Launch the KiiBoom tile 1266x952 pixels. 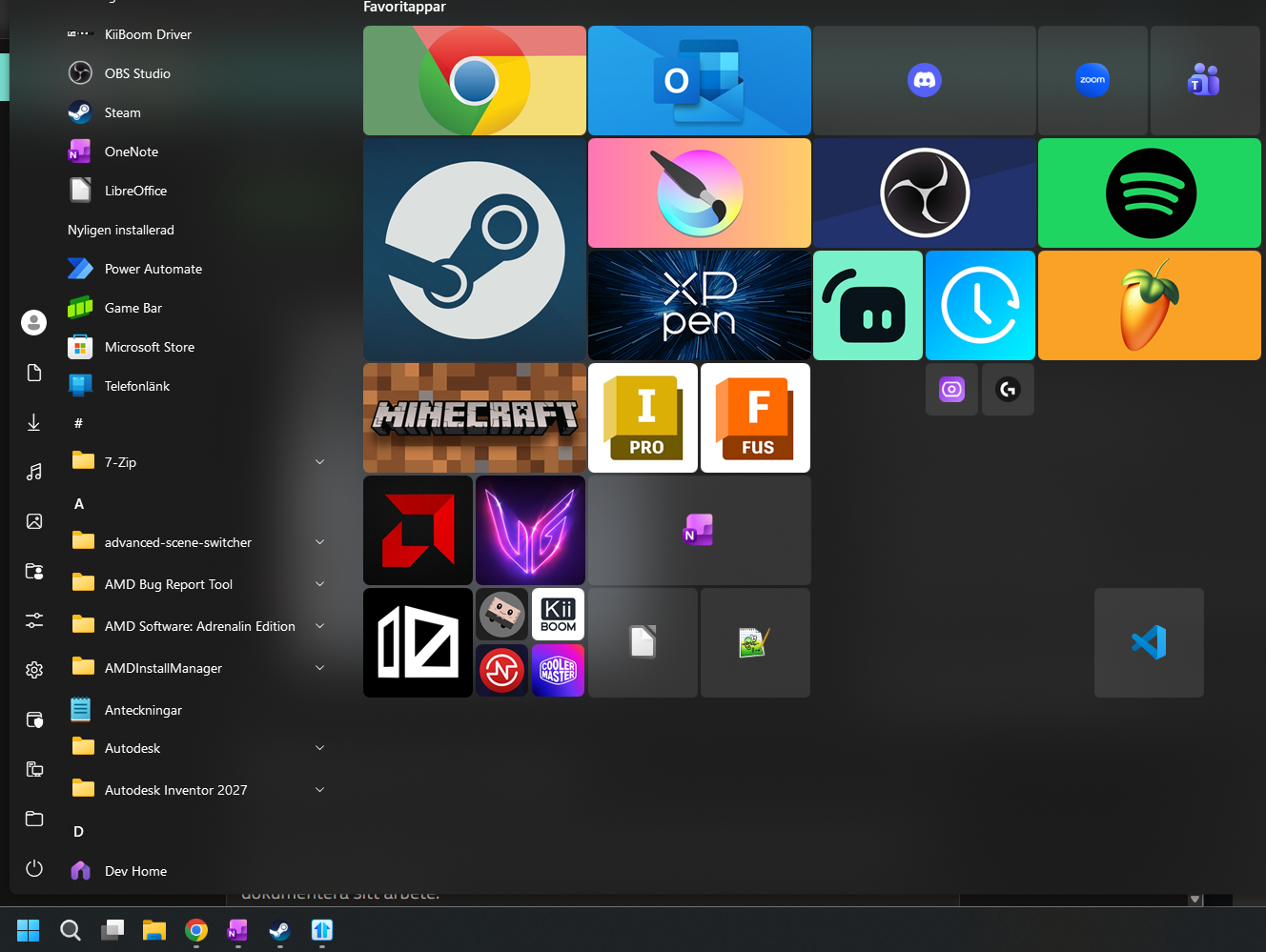point(558,614)
